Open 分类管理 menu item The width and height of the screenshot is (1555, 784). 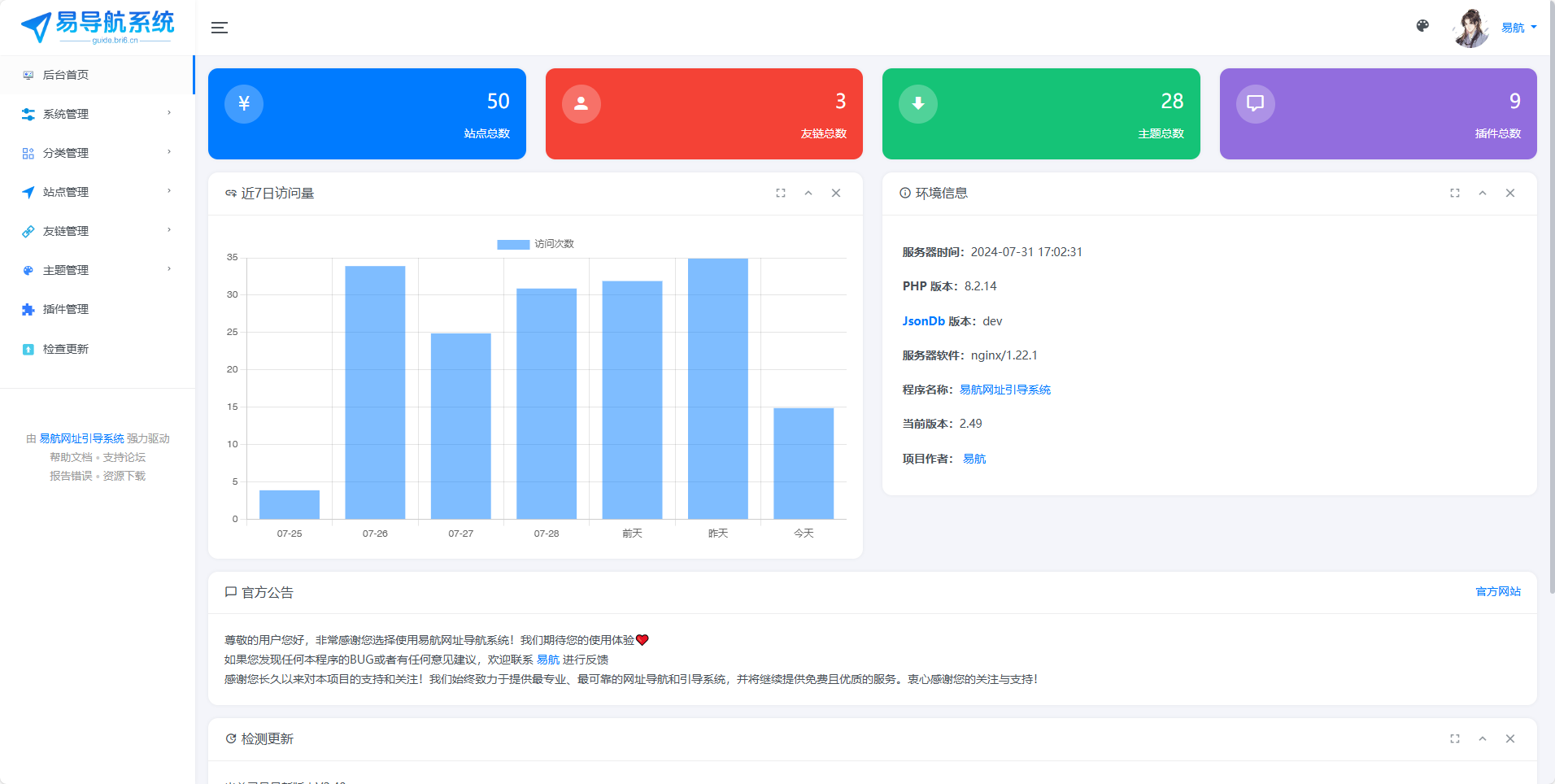pos(97,153)
